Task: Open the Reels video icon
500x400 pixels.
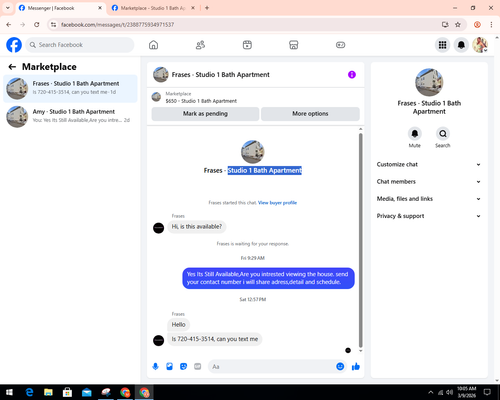Action: [247, 45]
